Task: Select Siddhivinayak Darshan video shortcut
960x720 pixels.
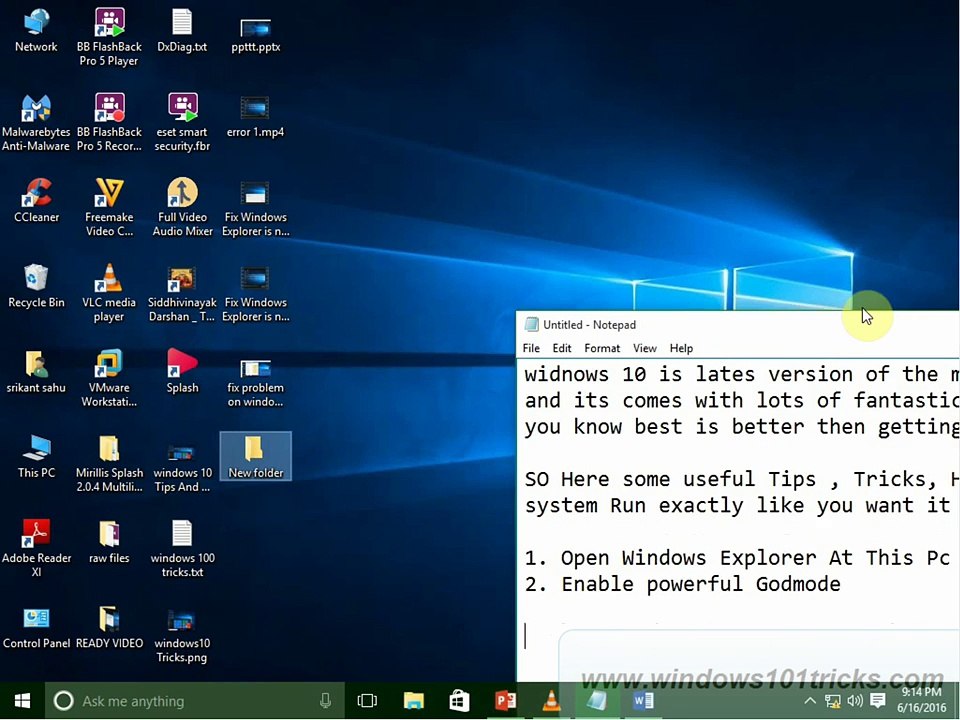Action: tap(182, 294)
